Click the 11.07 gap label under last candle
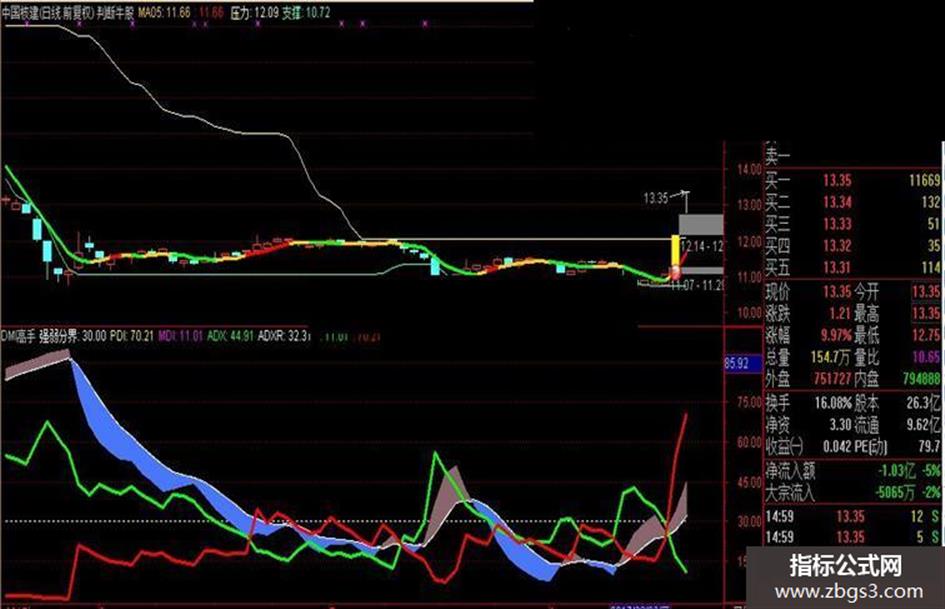This screenshot has width=945, height=609. coord(697,285)
